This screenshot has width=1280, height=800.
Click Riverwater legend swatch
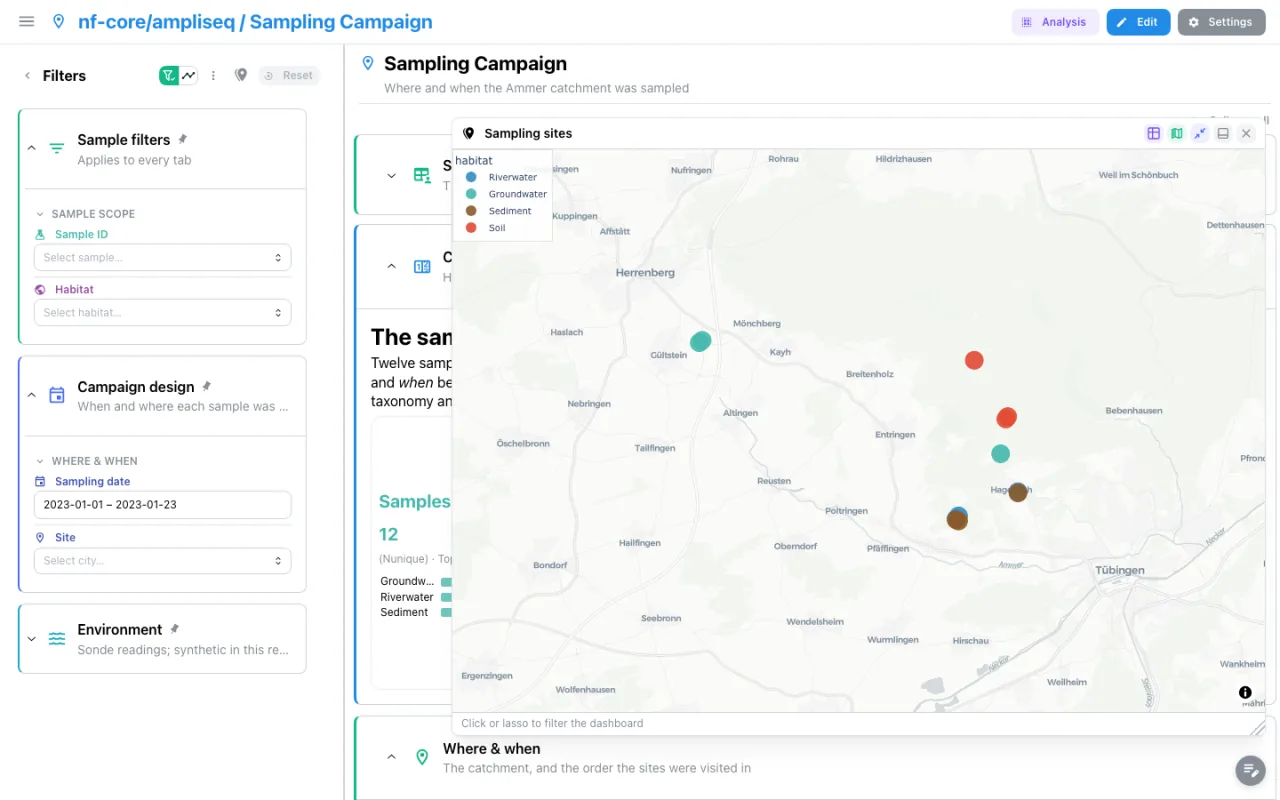471,177
